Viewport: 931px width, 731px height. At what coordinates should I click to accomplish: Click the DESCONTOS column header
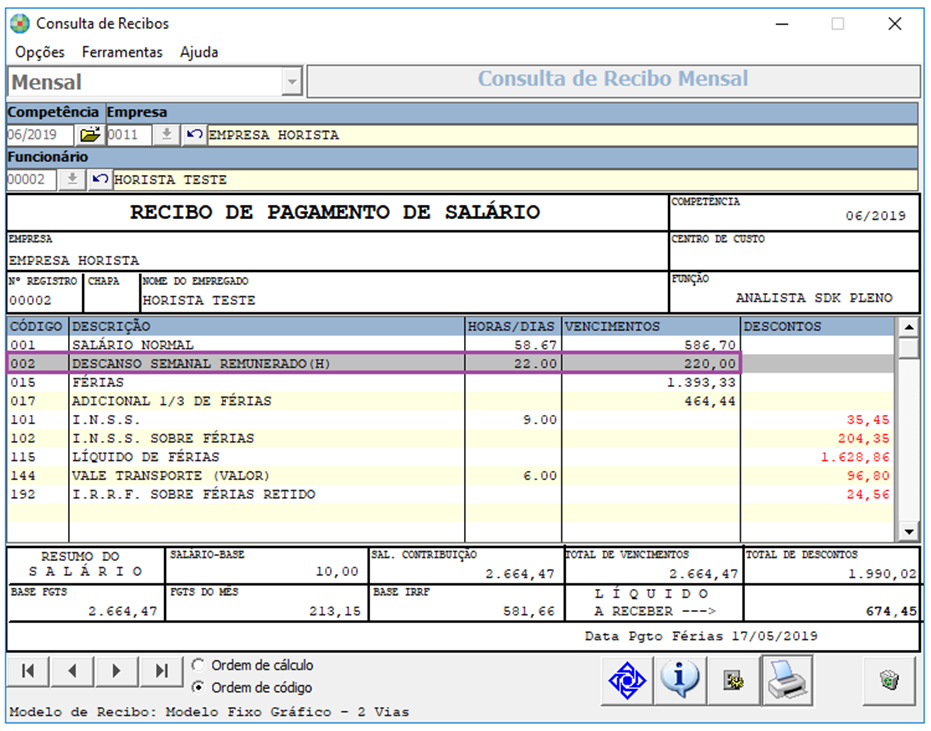[818, 327]
